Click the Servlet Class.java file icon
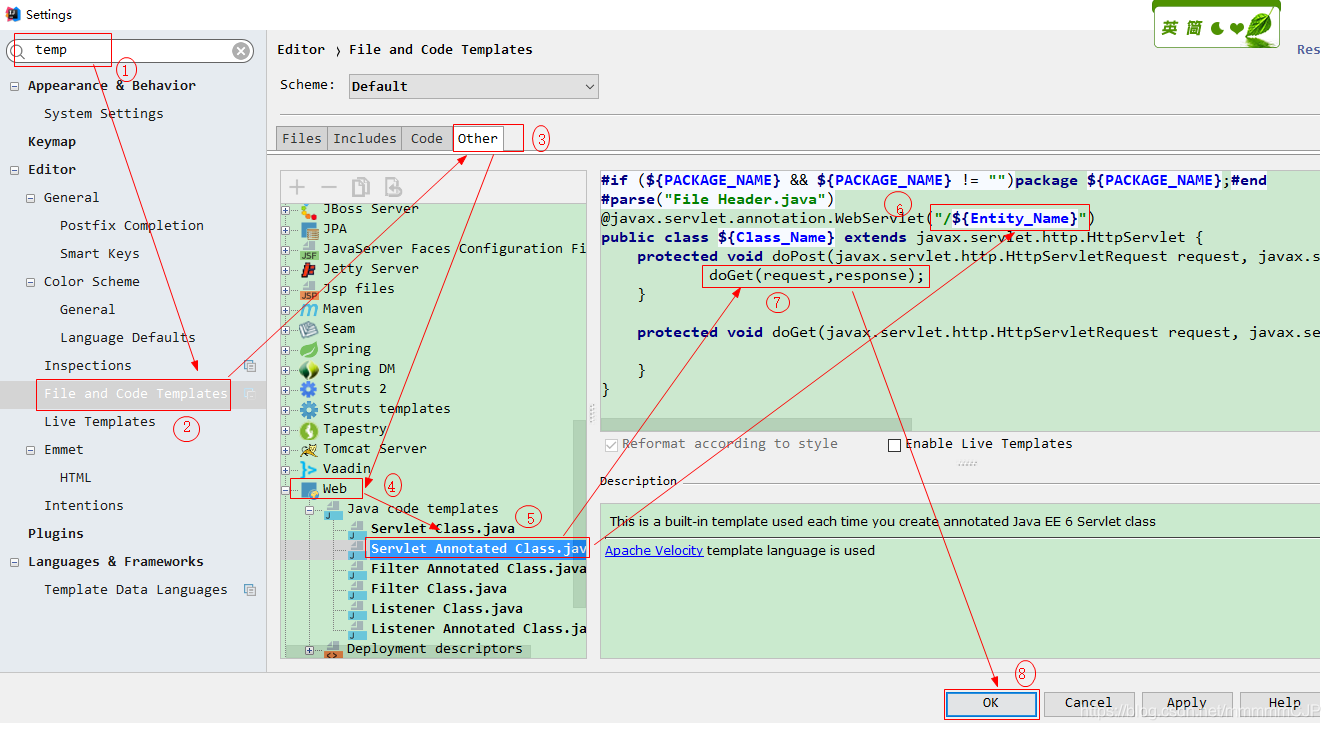The image size is (1330, 730). click(357, 530)
